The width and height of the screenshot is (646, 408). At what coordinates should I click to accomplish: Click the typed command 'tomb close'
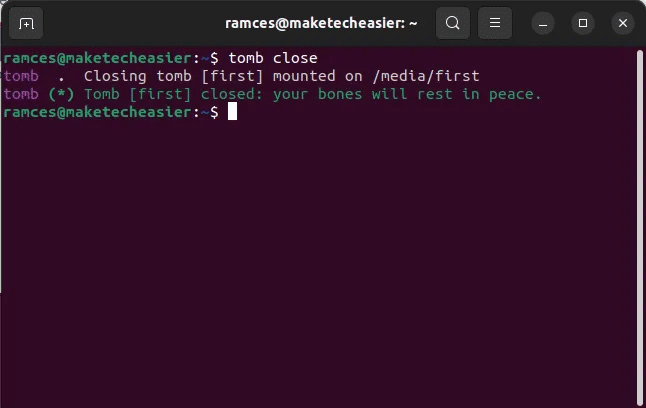click(x=273, y=58)
